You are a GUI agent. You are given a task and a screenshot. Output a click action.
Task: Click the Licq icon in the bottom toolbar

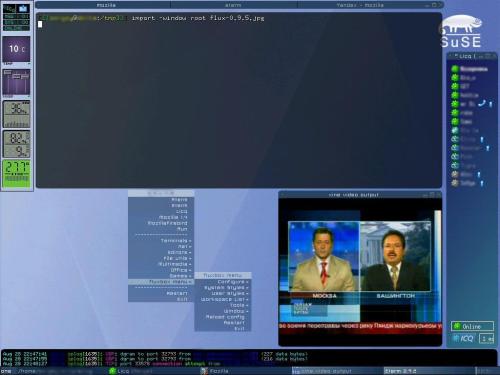pos(112,371)
